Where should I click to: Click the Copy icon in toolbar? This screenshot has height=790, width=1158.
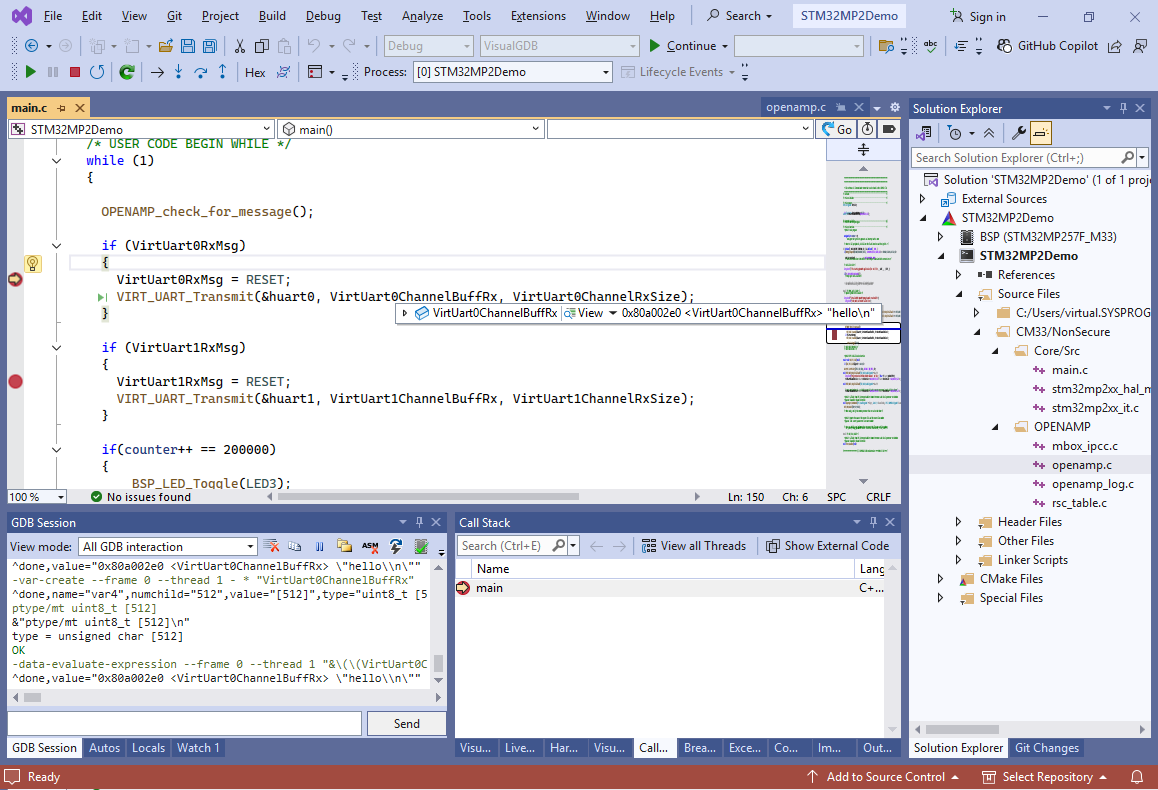pyautogui.click(x=261, y=46)
